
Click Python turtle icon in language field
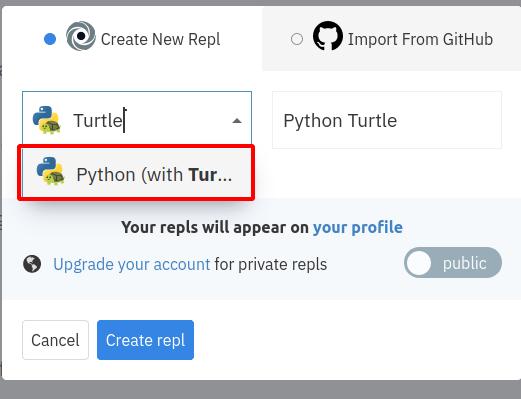[47, 120]
